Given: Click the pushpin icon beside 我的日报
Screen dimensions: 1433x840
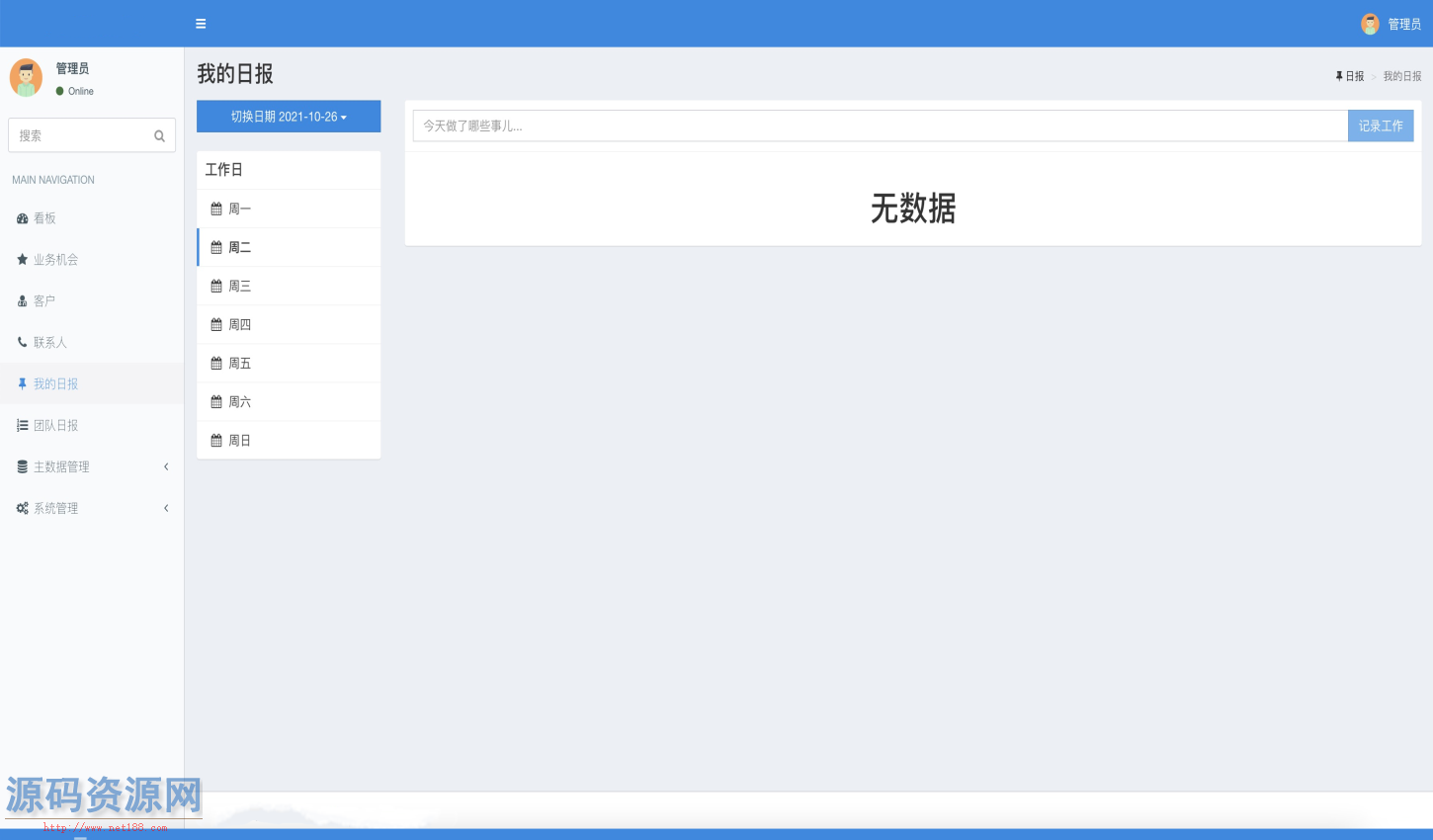Looking at the screenshot, I should 22,384.
